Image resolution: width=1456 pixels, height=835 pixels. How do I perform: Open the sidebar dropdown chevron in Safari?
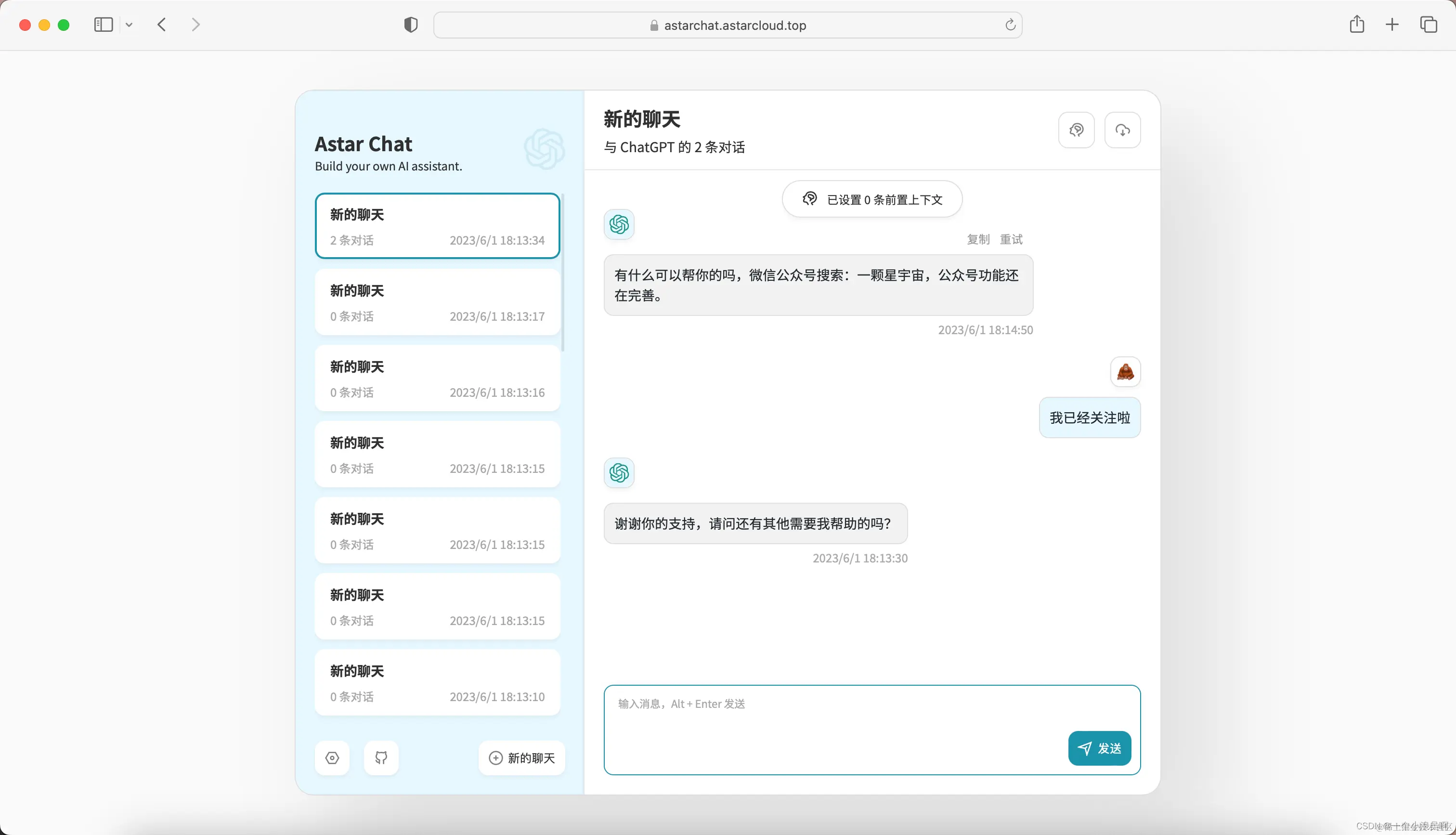point(129,25)
